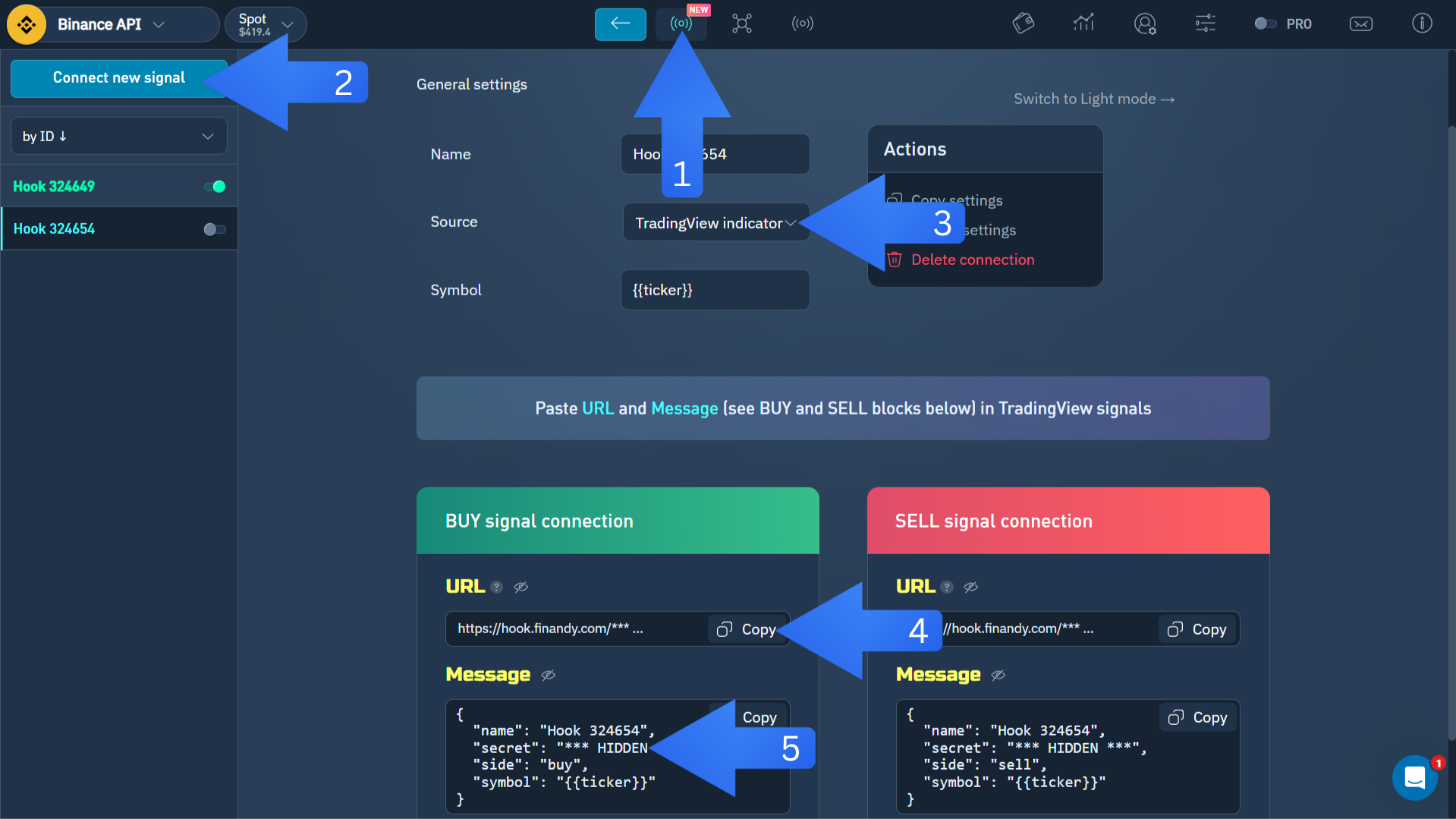The width and height of the screenshot is (1456, 819).
Task: Expand the Spot balance dropdown
Action: 266,24
